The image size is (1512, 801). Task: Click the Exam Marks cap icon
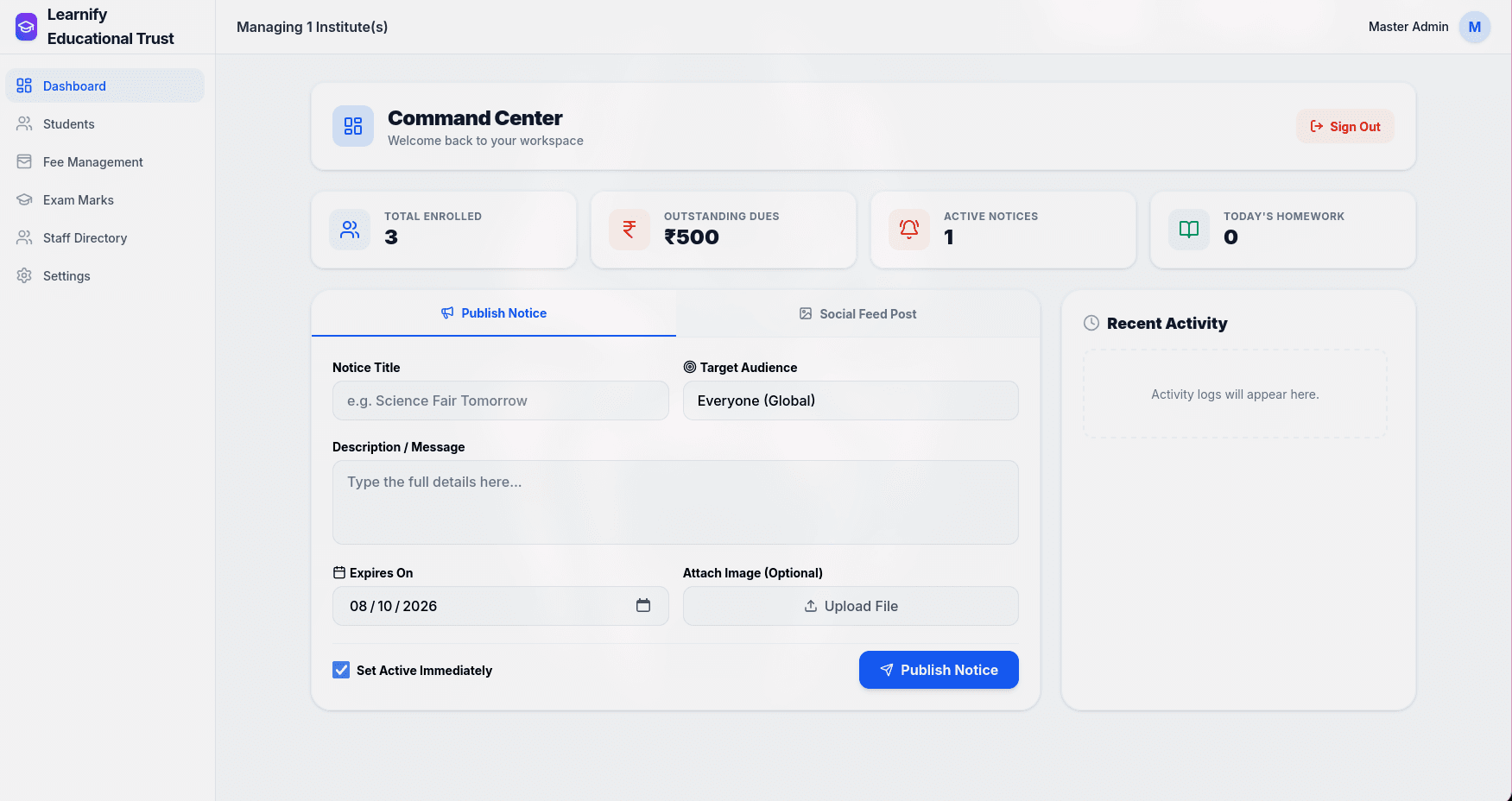(x=24, y=199)
